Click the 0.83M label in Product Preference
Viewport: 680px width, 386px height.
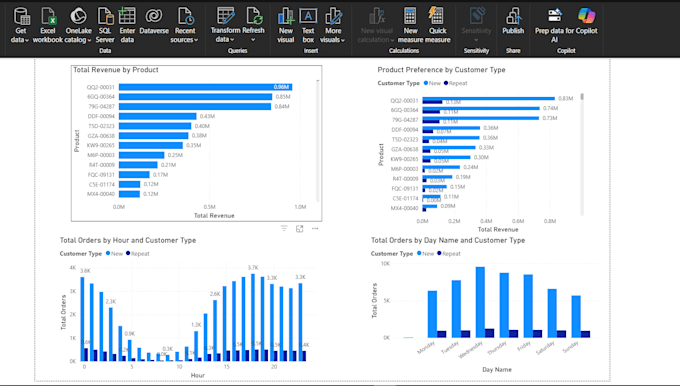pos(566,98)
